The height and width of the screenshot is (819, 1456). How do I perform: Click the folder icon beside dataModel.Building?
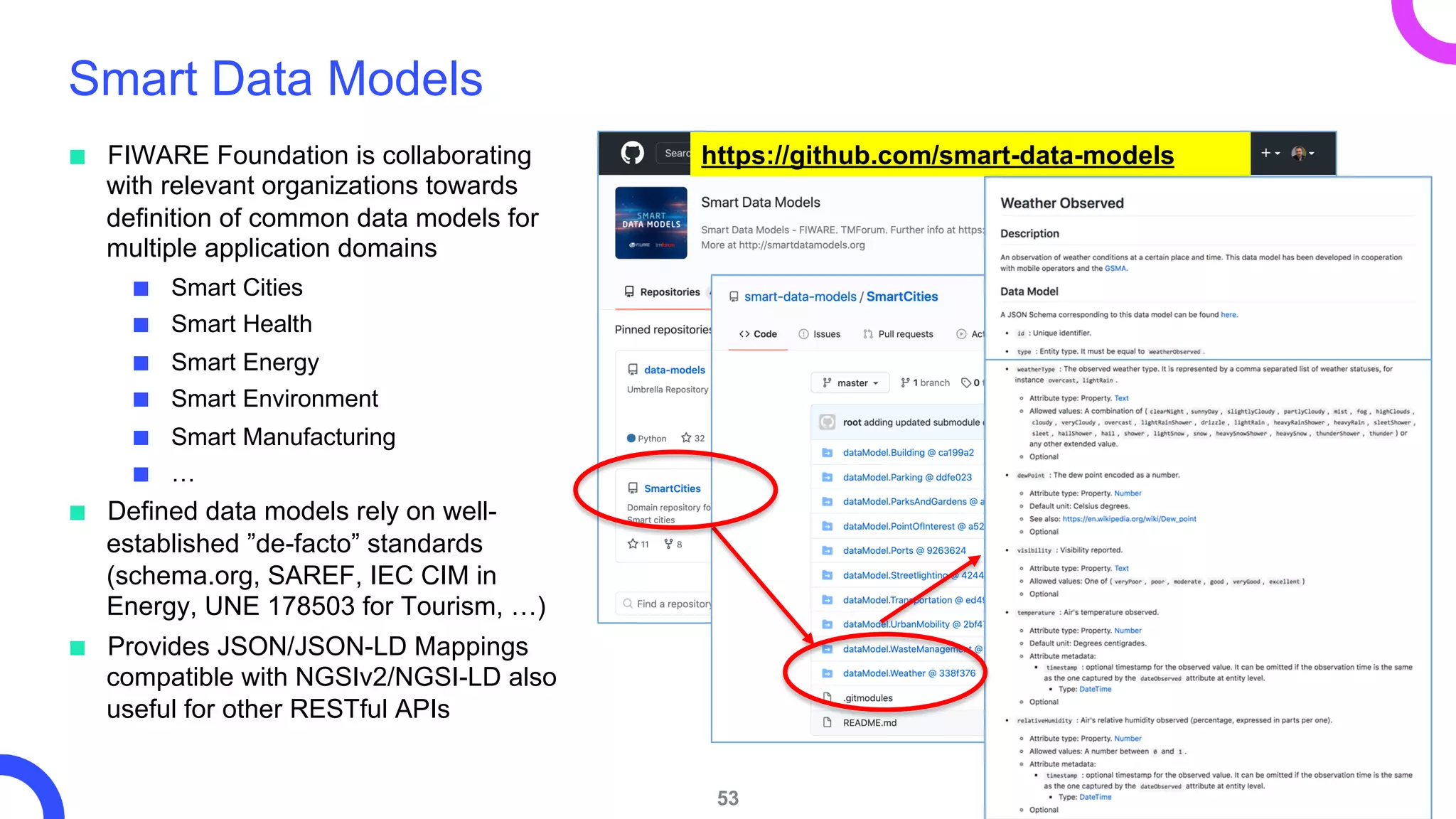pyautogui.click(x=827, y=453)
